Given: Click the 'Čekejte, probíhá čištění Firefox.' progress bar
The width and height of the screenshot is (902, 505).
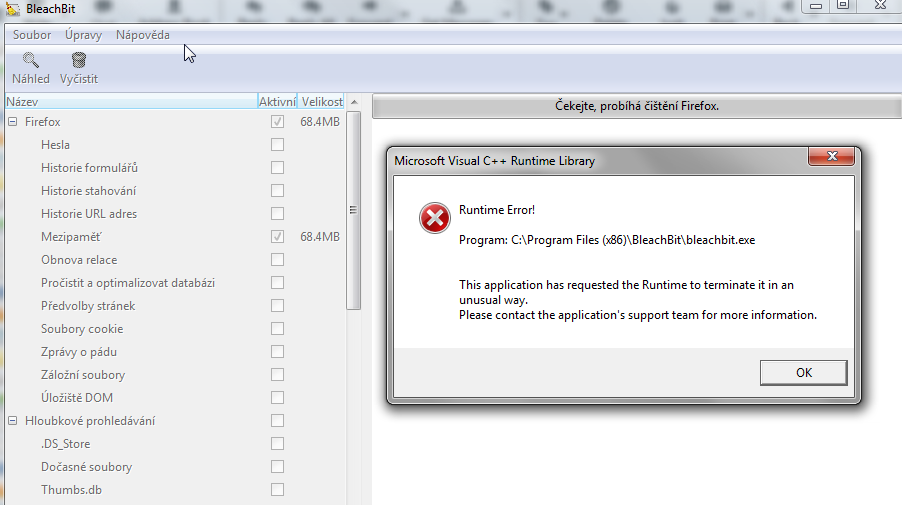Looking at the screenshot, I should (x=637, y=106).
